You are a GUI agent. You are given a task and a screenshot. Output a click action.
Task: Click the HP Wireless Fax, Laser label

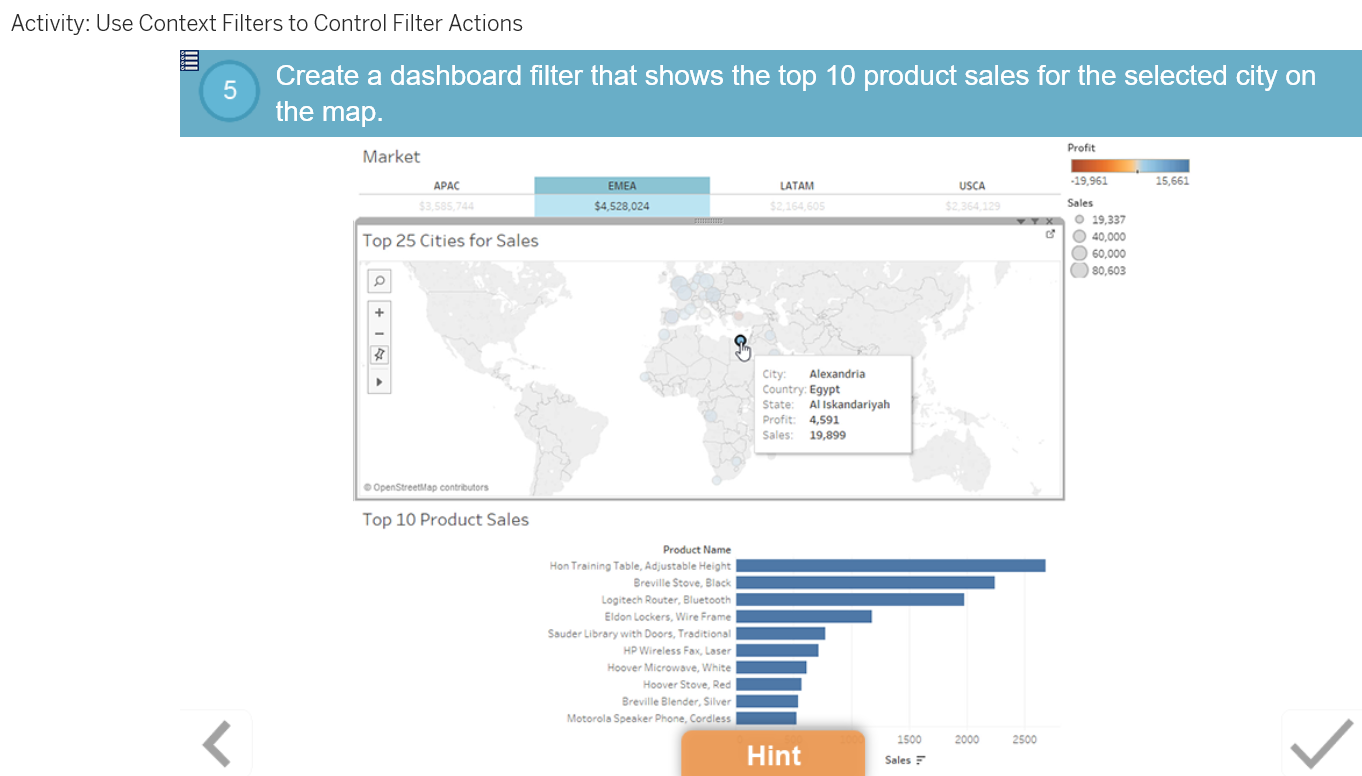tap(677, 651)
